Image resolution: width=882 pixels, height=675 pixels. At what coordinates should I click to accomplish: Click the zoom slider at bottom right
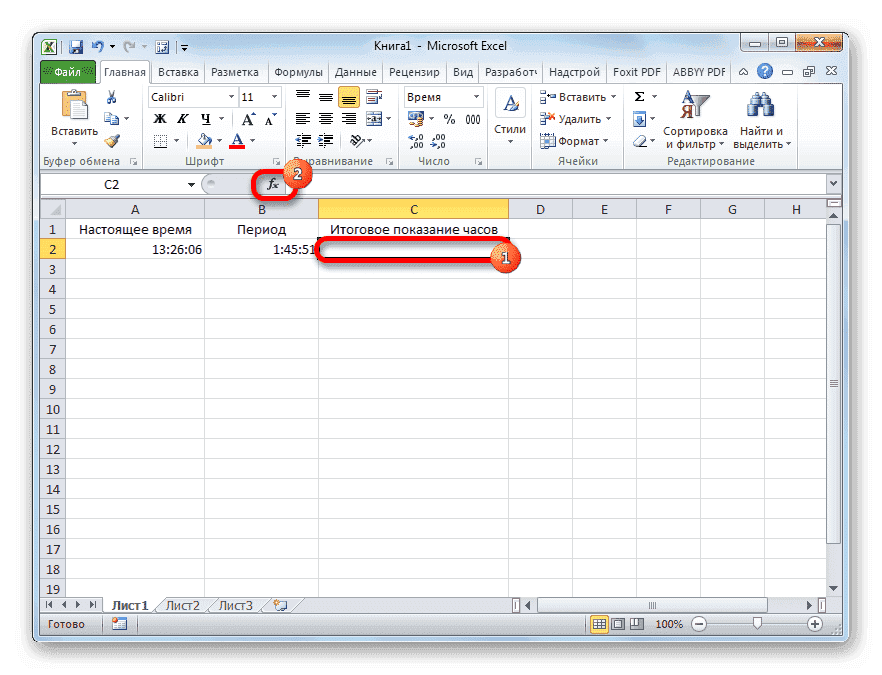(758, 623)
